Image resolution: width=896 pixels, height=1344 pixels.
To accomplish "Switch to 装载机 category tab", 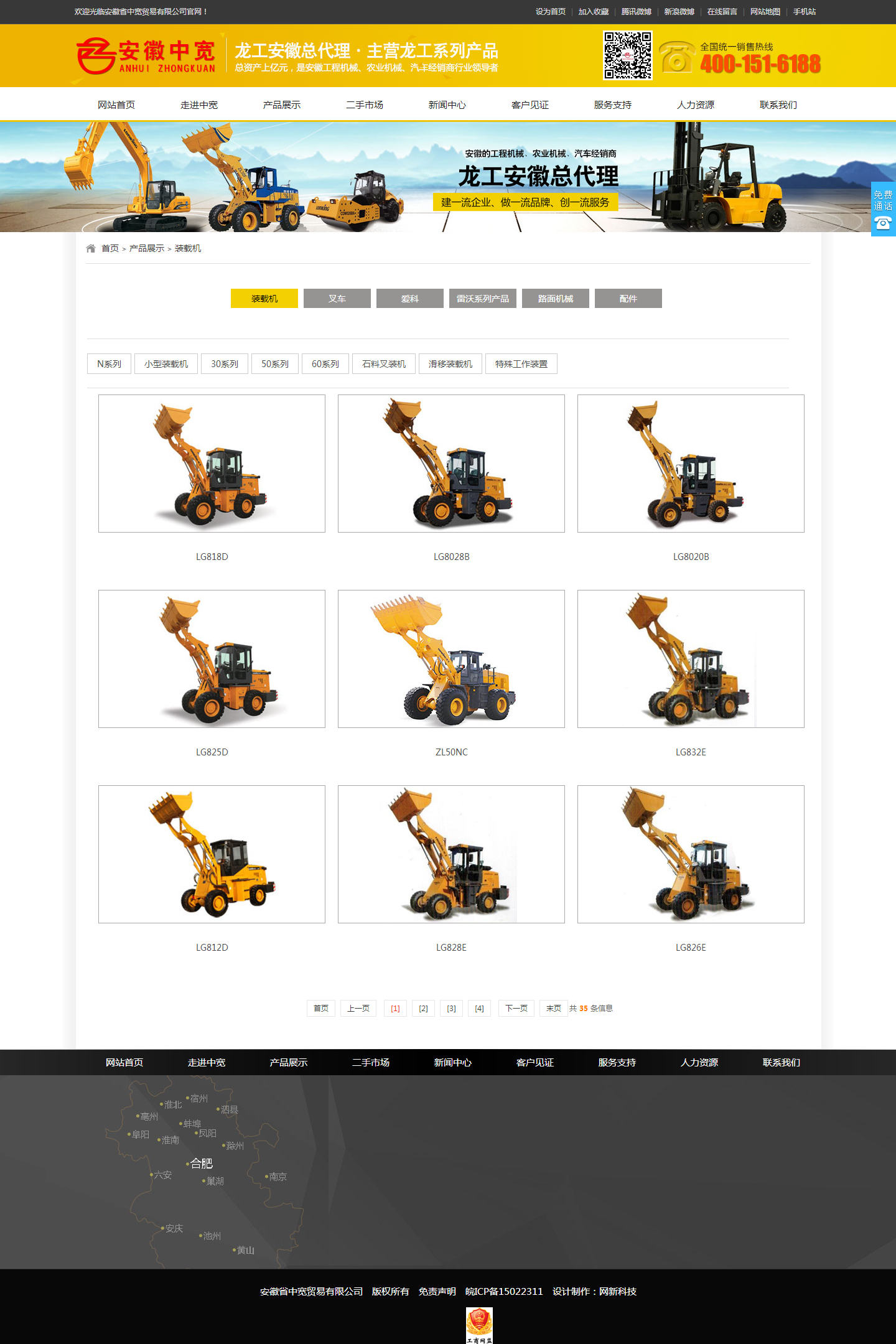I will [264, 299].
